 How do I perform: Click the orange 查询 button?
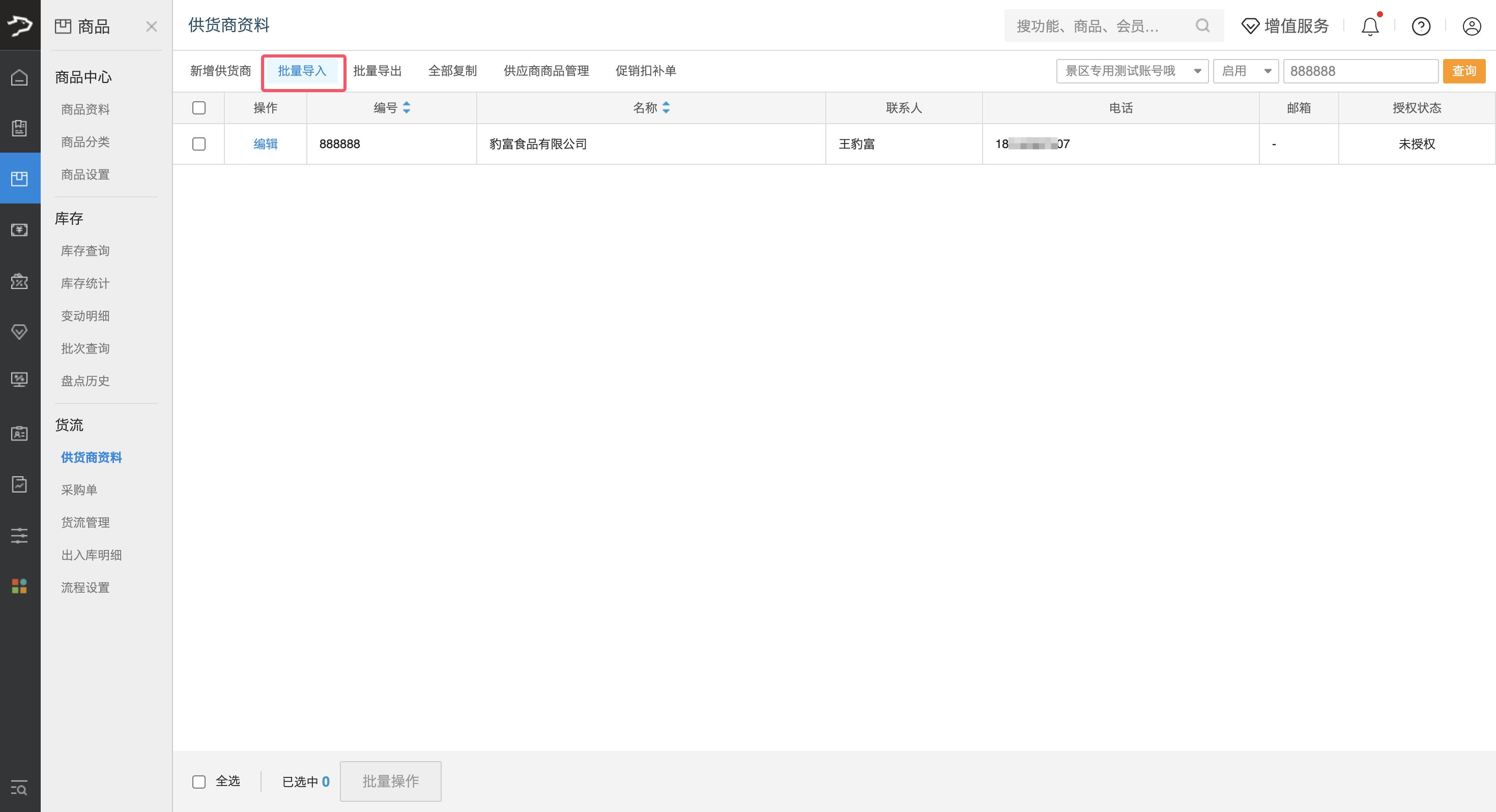(1463, 71)
